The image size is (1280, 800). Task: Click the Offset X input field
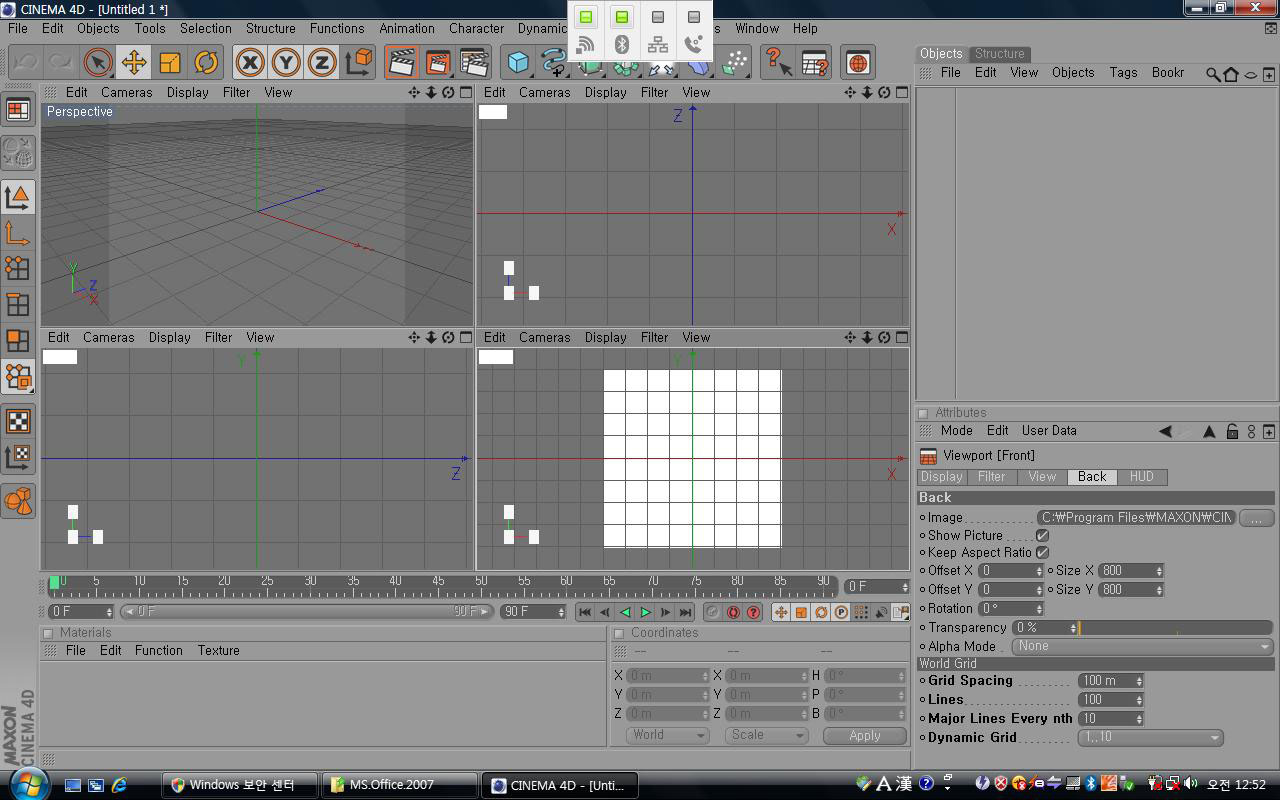(x=1011, y=570)
